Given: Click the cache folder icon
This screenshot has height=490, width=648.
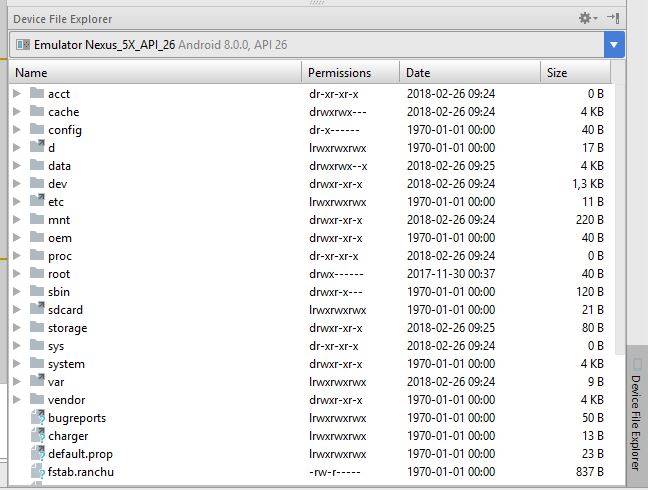Looking at the screenshot, I should 37,111.
